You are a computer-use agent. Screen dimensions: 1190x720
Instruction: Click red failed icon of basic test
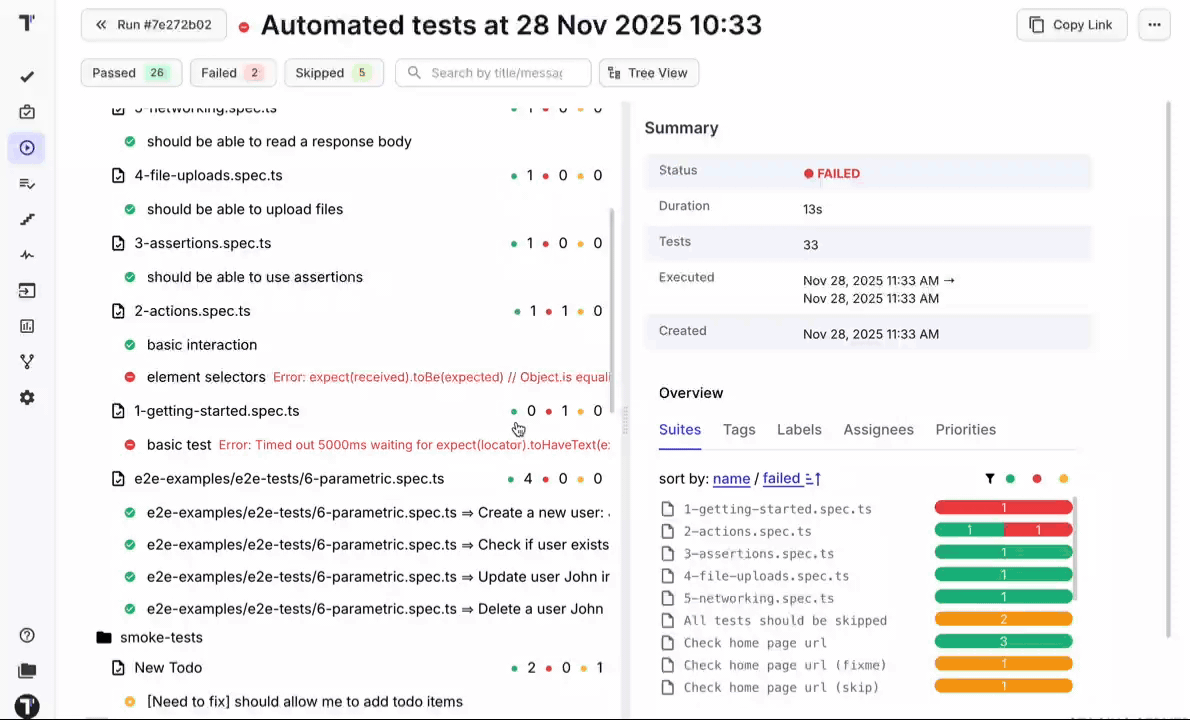[x=130, y=445]
